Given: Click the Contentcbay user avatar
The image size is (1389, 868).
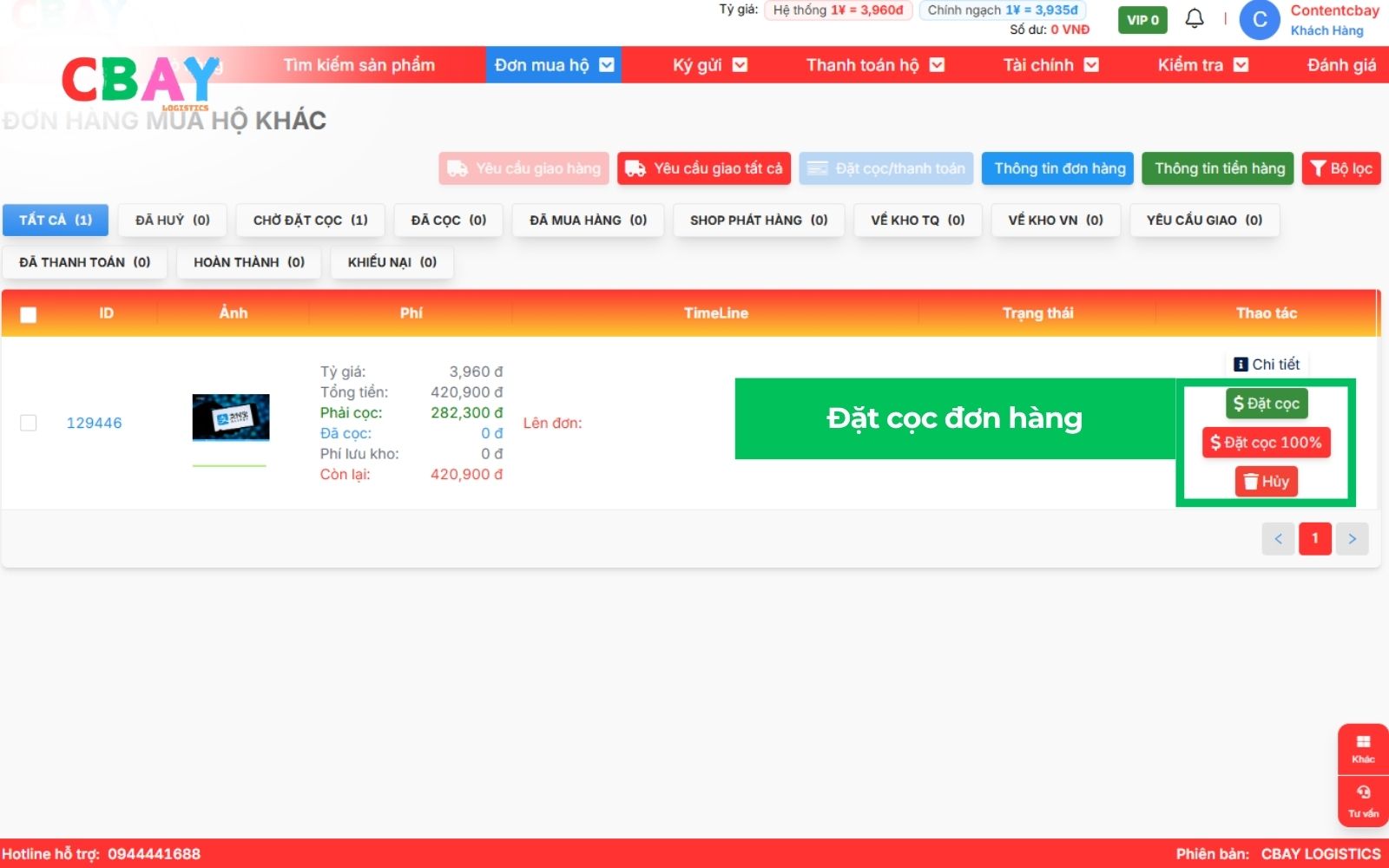Looking at the screenshot, I should (x=1260, y=20).
